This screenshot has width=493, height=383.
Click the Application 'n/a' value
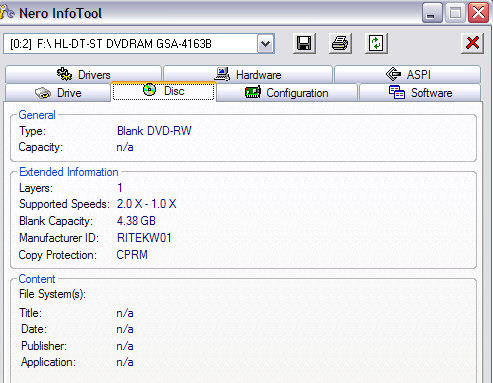125,362
